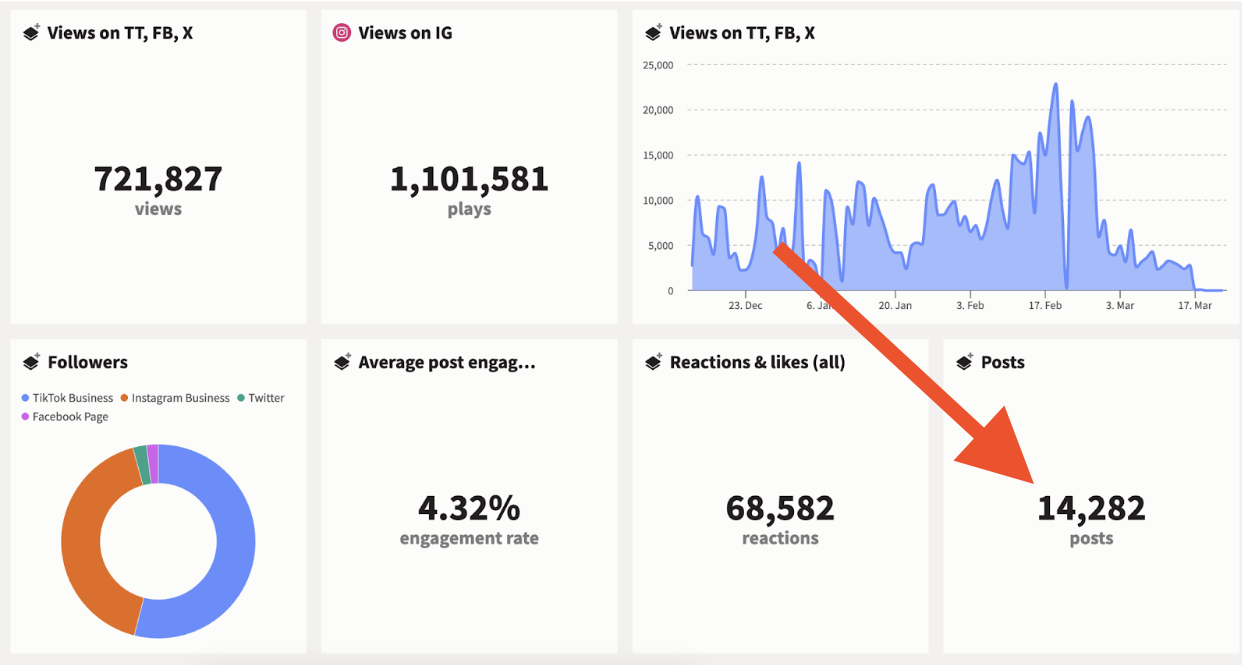Click the 5,000 y-axis label
1242x668 pixels.
click(660, 246)
